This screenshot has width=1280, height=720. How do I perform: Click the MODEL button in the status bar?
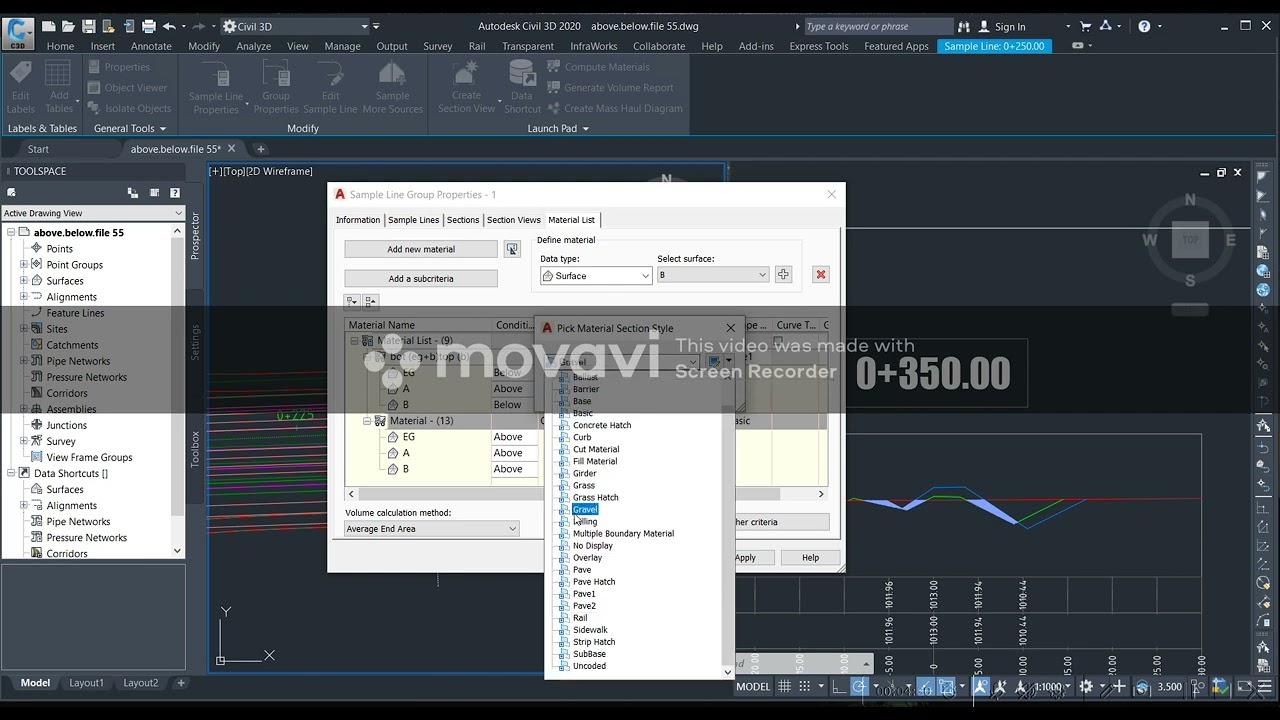pyautogui.click(x=753, y=687)
